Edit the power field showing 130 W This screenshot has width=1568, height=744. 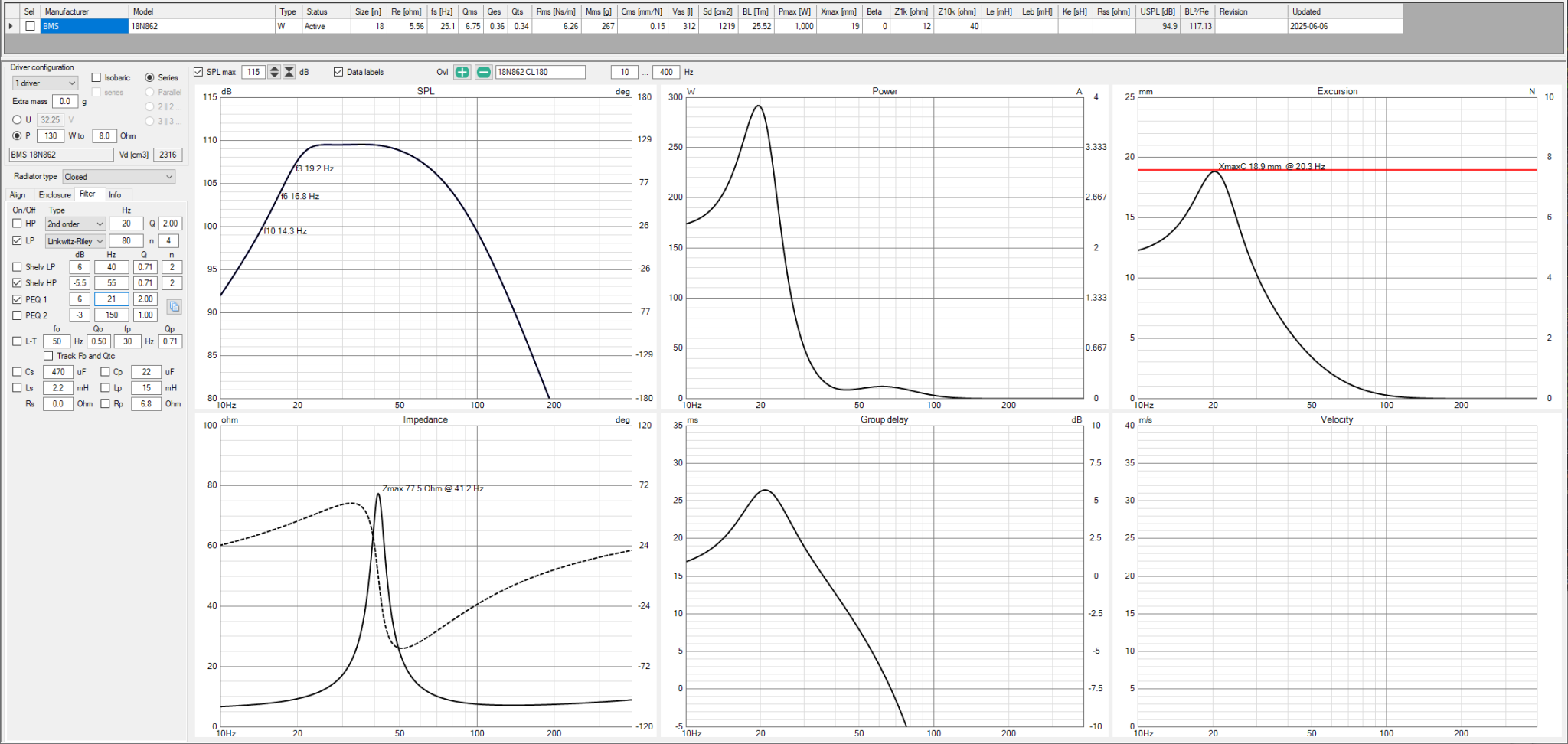coord(51,136)
